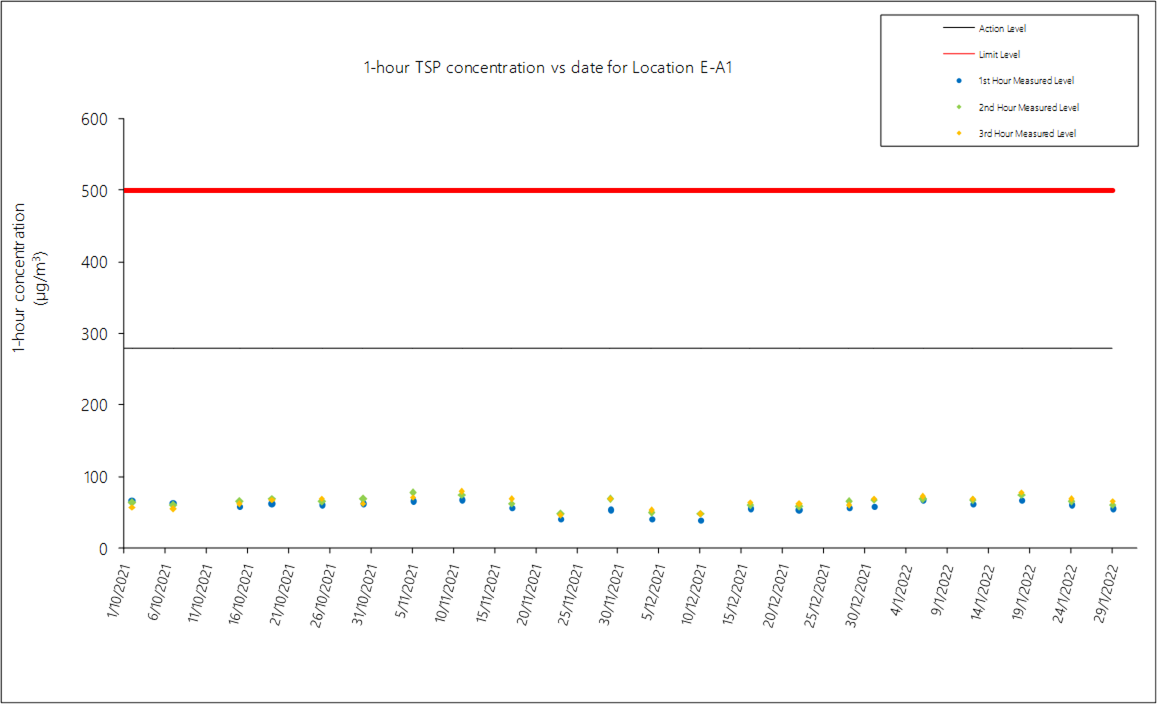Click the '3rd Hour Measured Level' legend text
The image size is (1158, 705).
[x=1027, y=133]
